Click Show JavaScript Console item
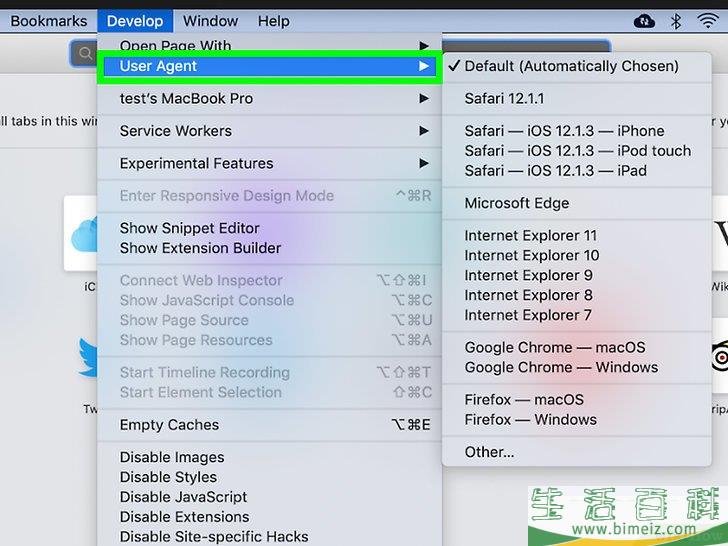 (x=269, y=300)
